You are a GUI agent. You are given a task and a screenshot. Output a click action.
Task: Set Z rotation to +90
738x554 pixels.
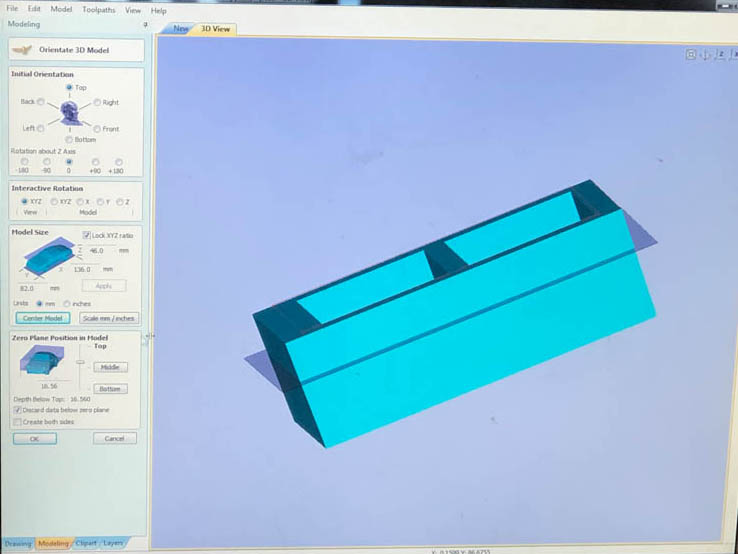[96, 162]
